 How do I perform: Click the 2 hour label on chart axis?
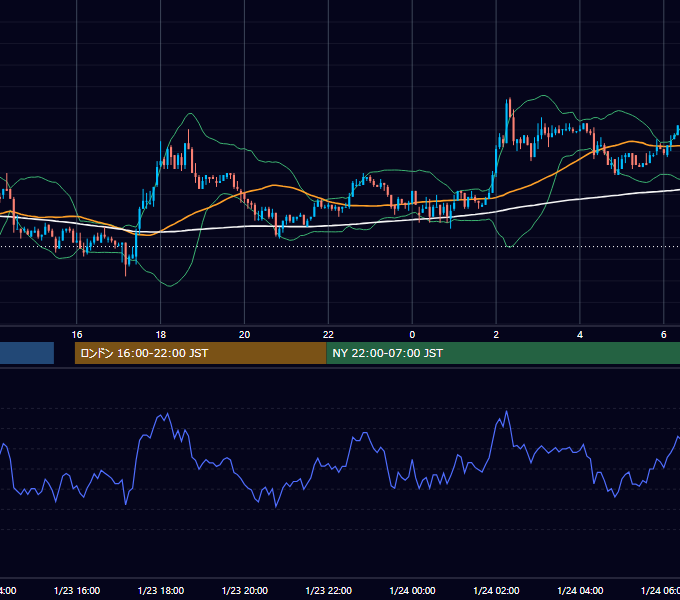point(496,335)
